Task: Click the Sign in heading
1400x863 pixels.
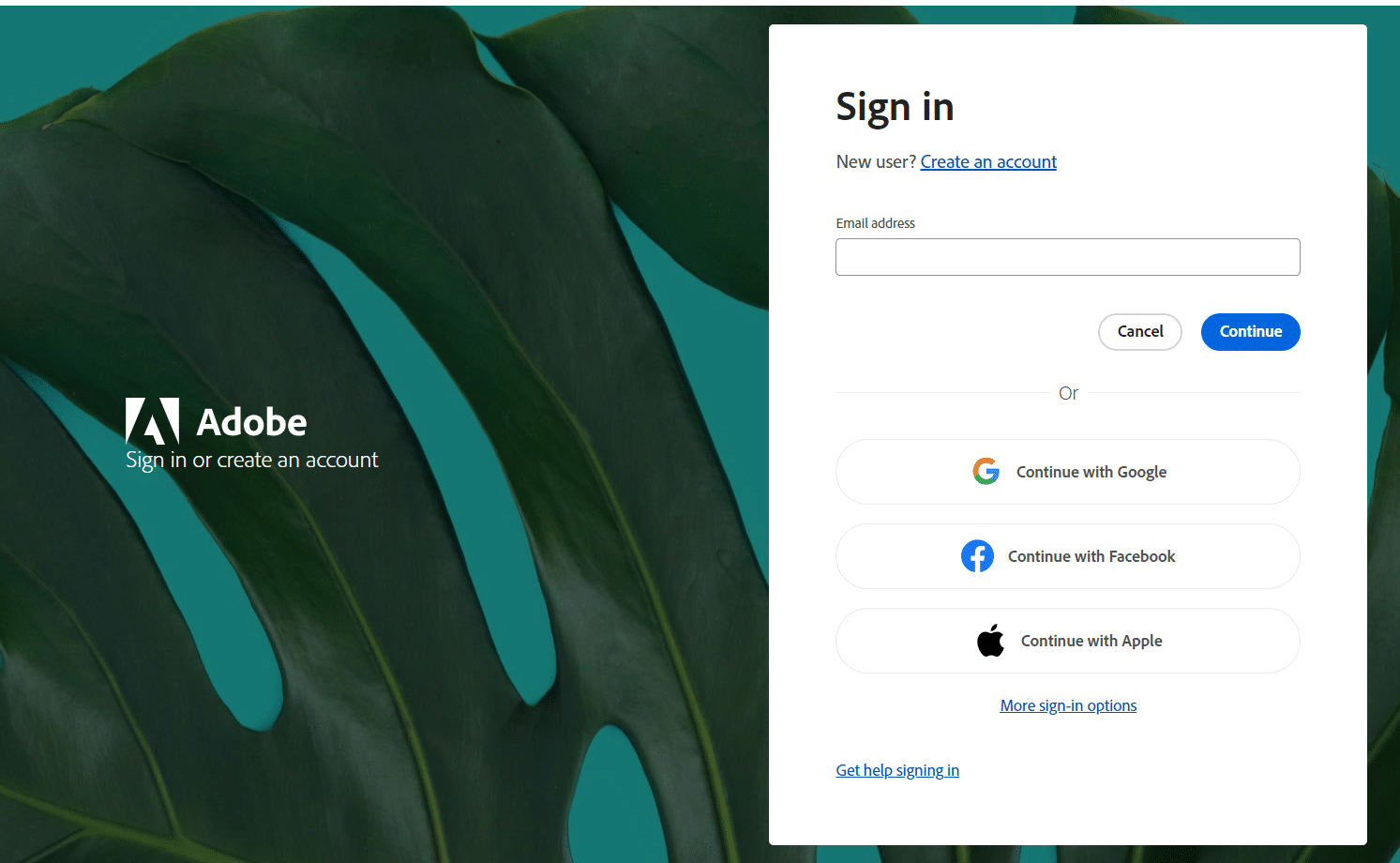Action: click(895, 108)
